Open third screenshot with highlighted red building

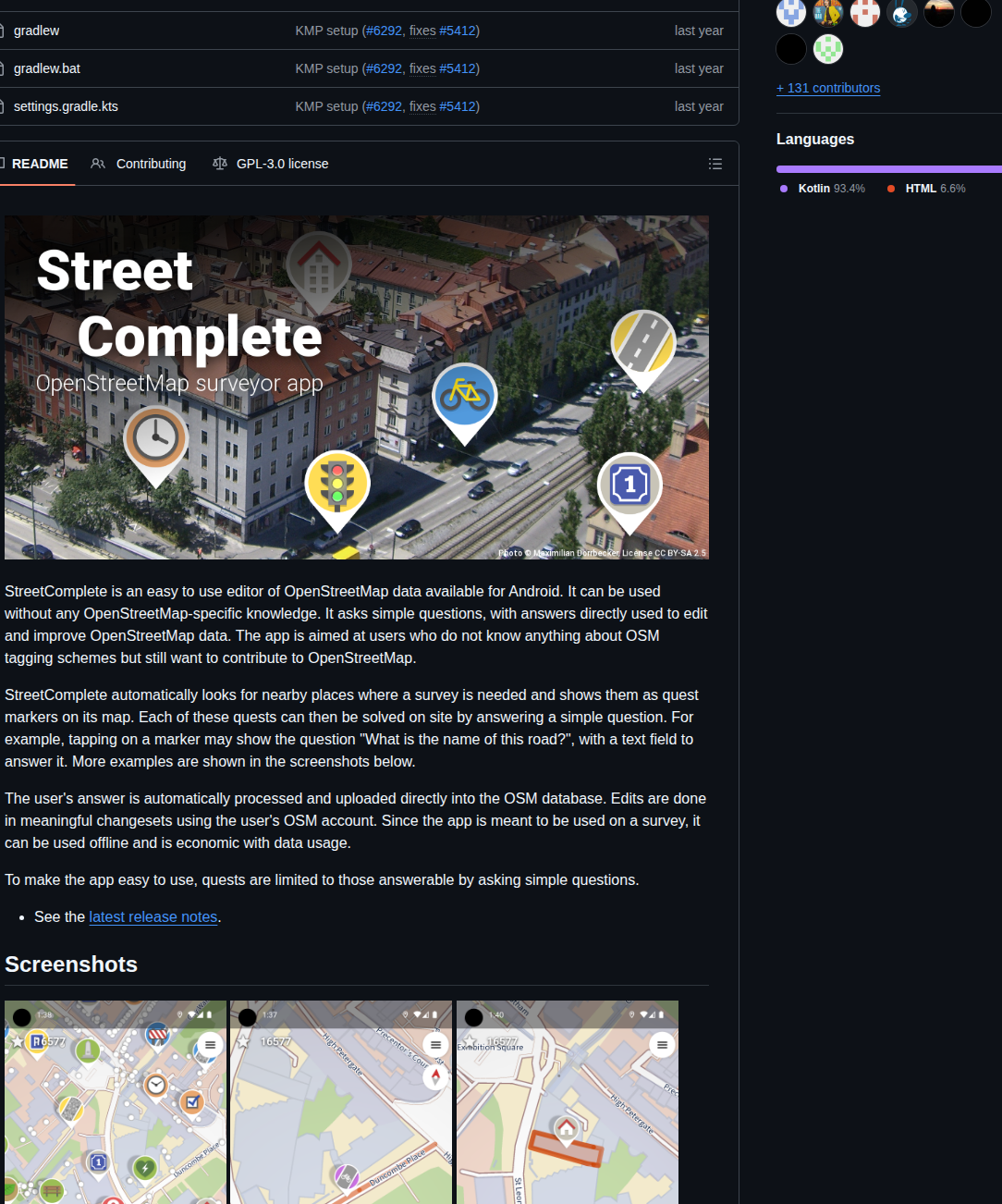[x=568, y=1102]
